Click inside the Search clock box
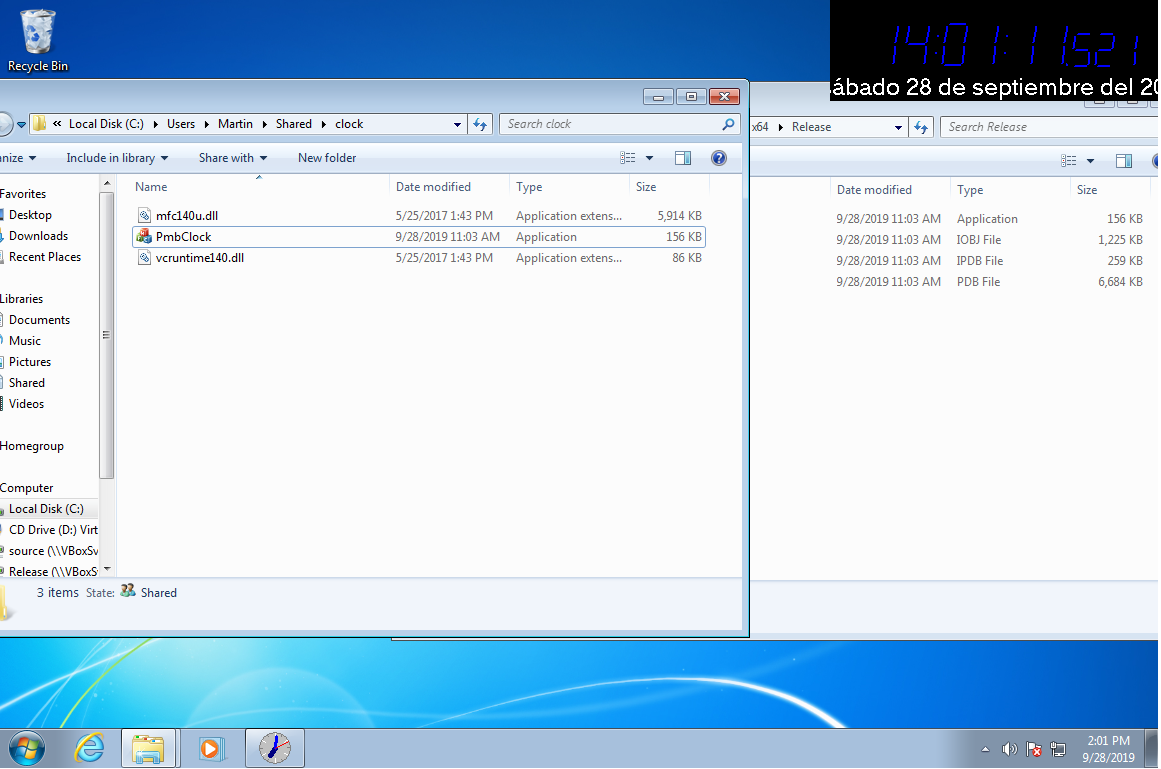The height and width of the screenshot is (769, 1161). click(600, 123)
